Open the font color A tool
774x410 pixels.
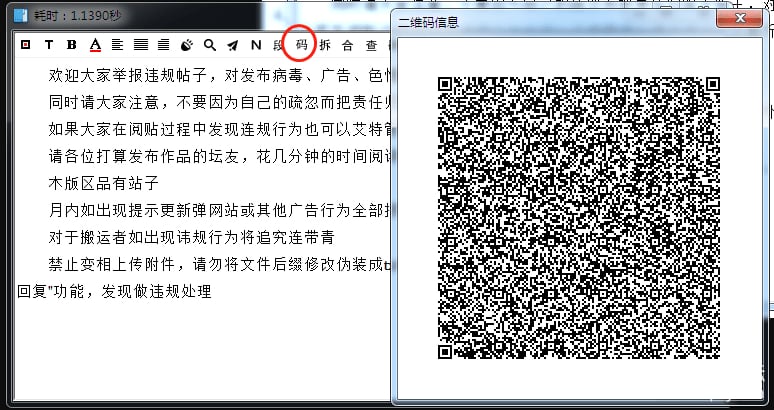[x=95, y=45]
